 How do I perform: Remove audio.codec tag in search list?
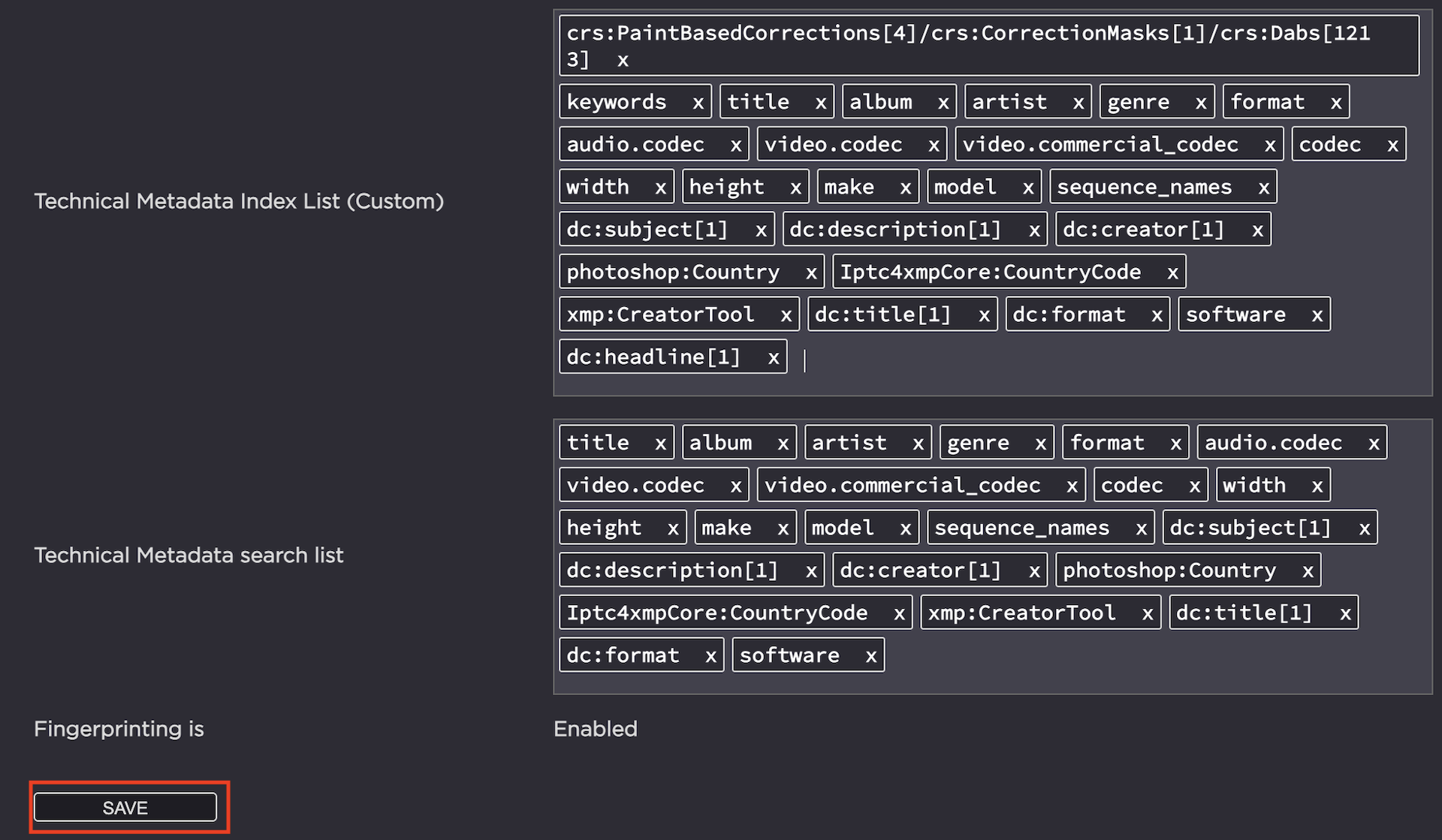(1373, 444)
